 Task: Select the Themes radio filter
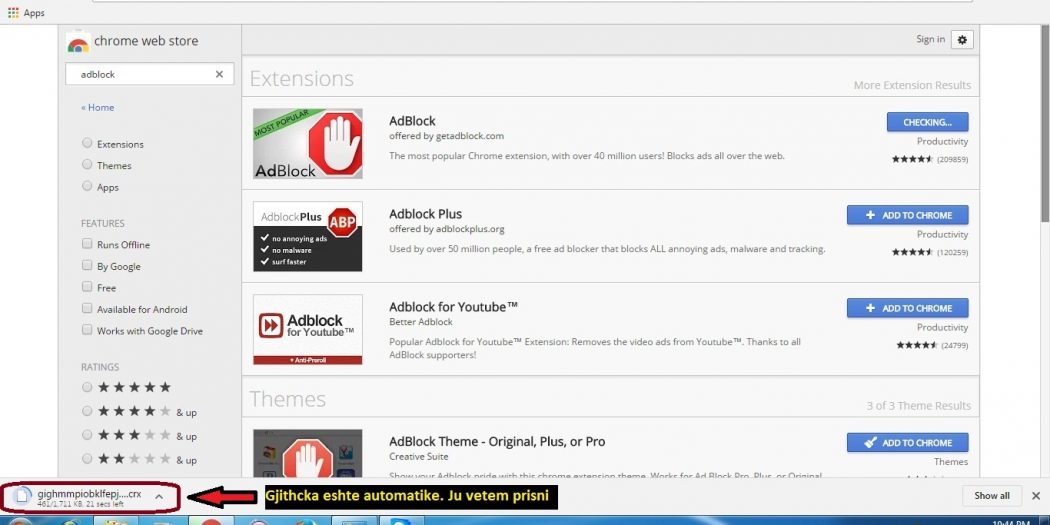point(87,165)
